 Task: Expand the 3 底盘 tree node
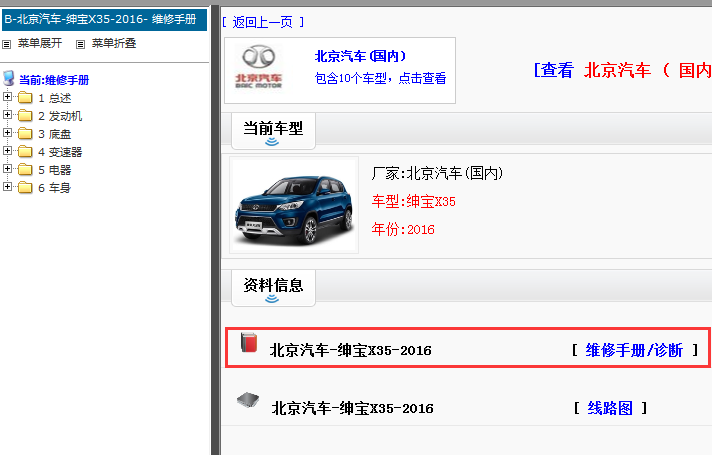(7, 133)
